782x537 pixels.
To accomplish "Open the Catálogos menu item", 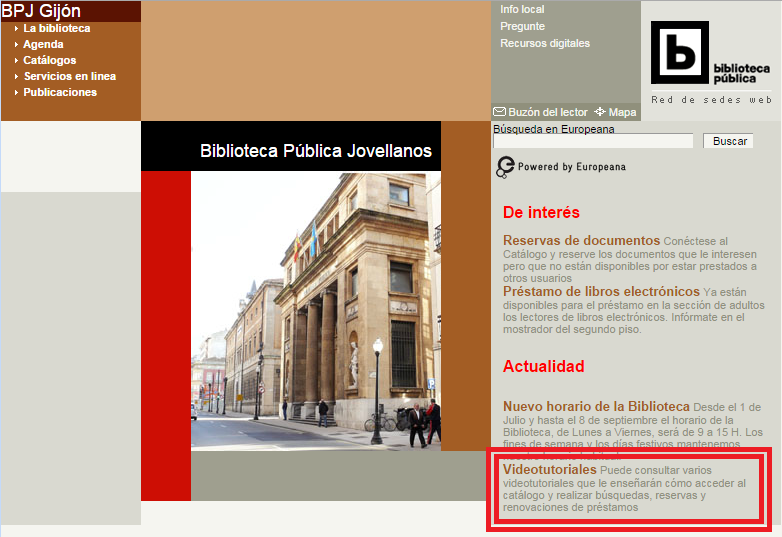I will pos(50,61).
